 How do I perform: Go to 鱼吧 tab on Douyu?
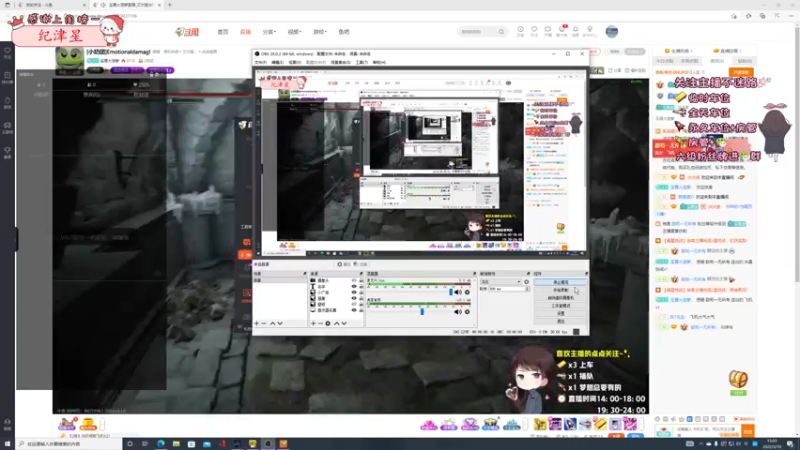point(344,32)
